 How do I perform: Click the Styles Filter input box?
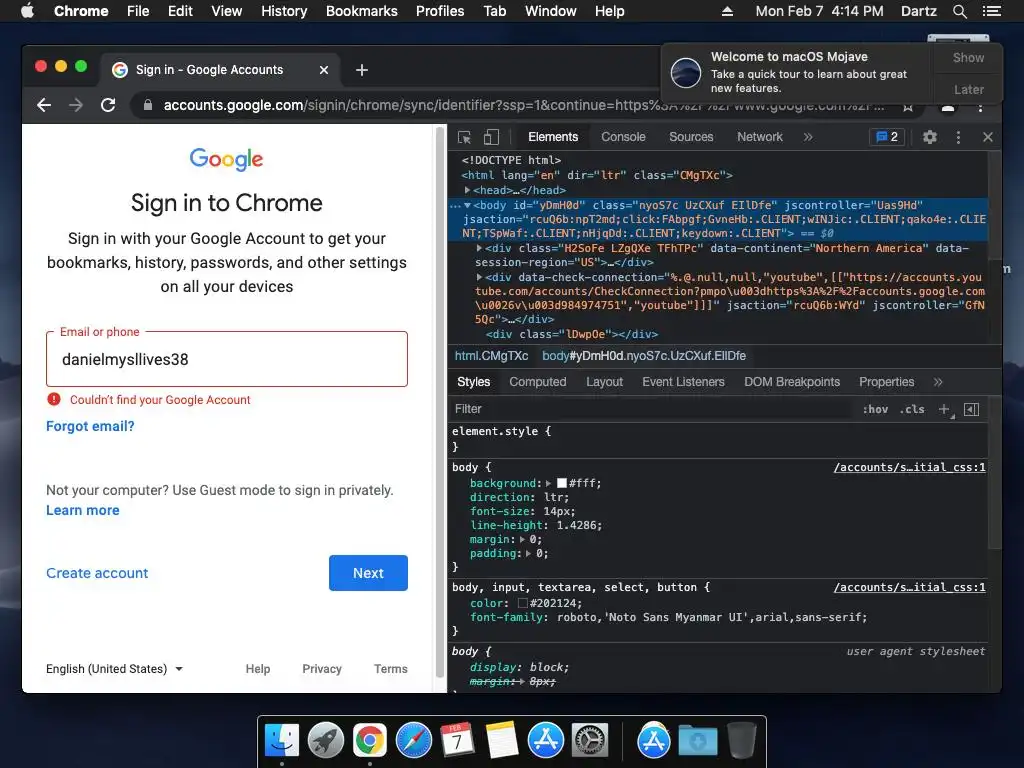(x=653, y=409)
